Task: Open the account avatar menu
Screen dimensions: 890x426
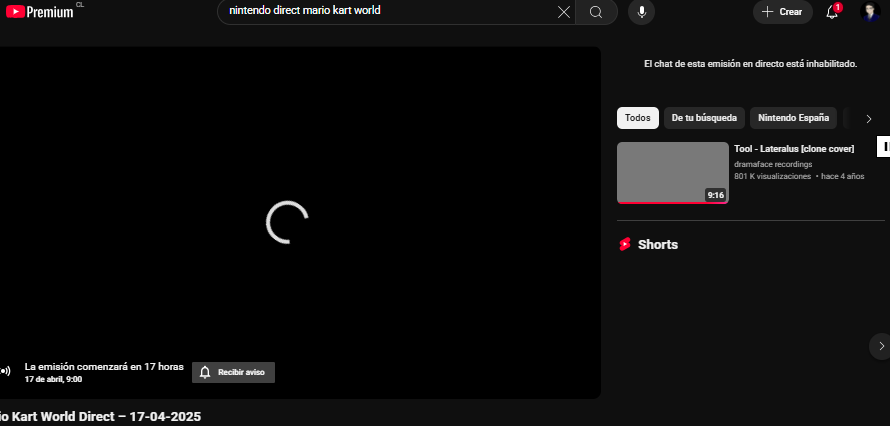Action: pos(870,11)
